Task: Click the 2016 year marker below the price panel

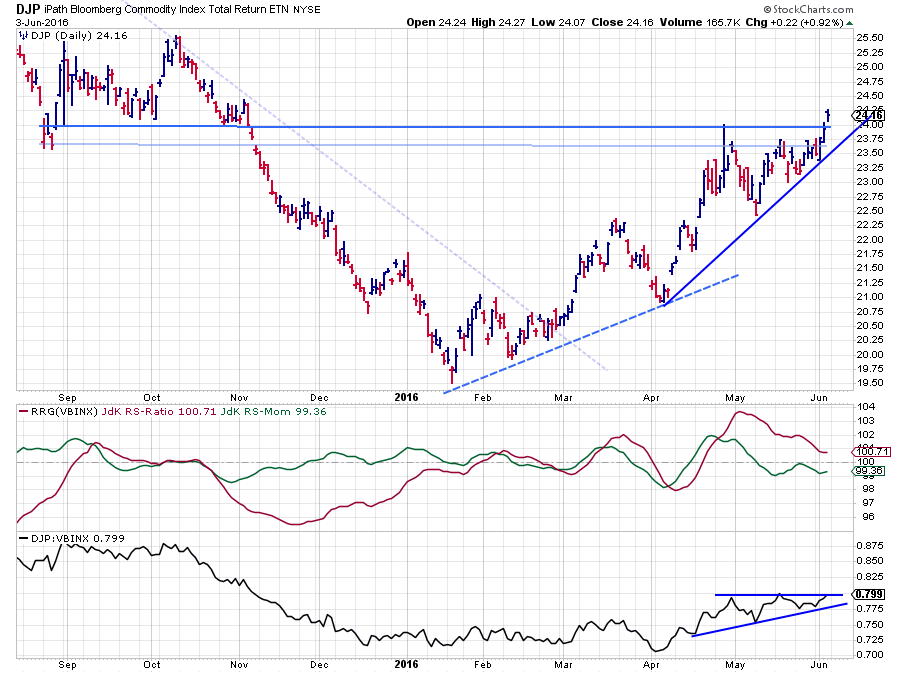Action: click(x=405, y=396)
